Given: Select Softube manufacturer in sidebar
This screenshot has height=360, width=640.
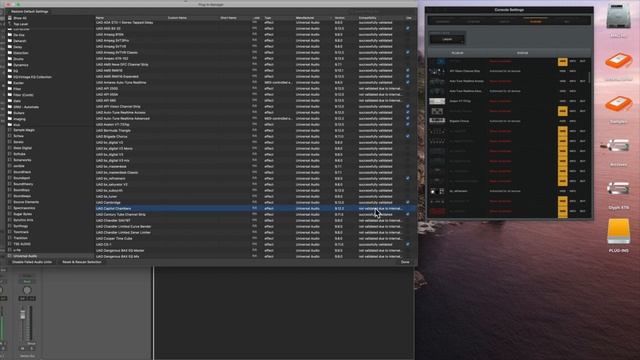Looking at the screenshot, I should click(x=19, y=154).
